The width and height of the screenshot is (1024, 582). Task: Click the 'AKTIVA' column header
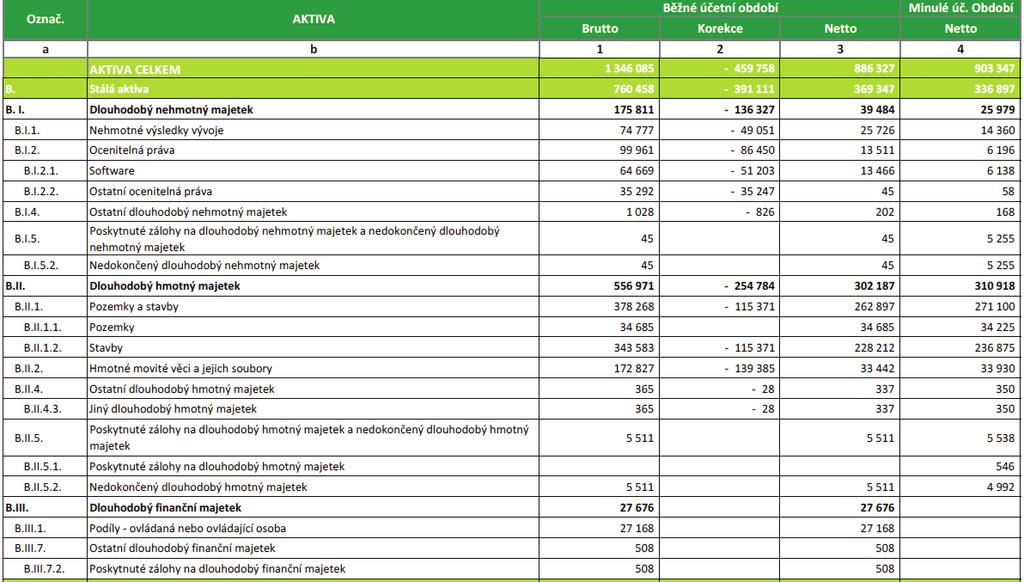click(x=313, y=19)
